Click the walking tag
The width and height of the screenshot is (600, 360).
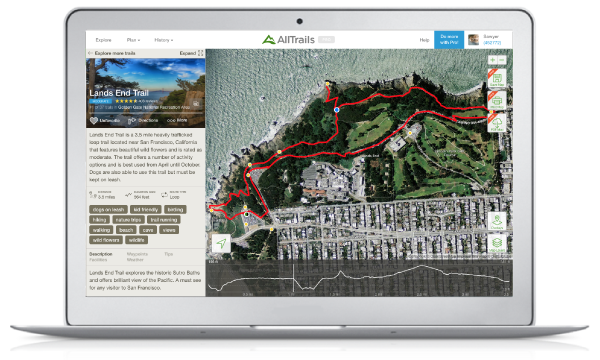coord(101,230)
